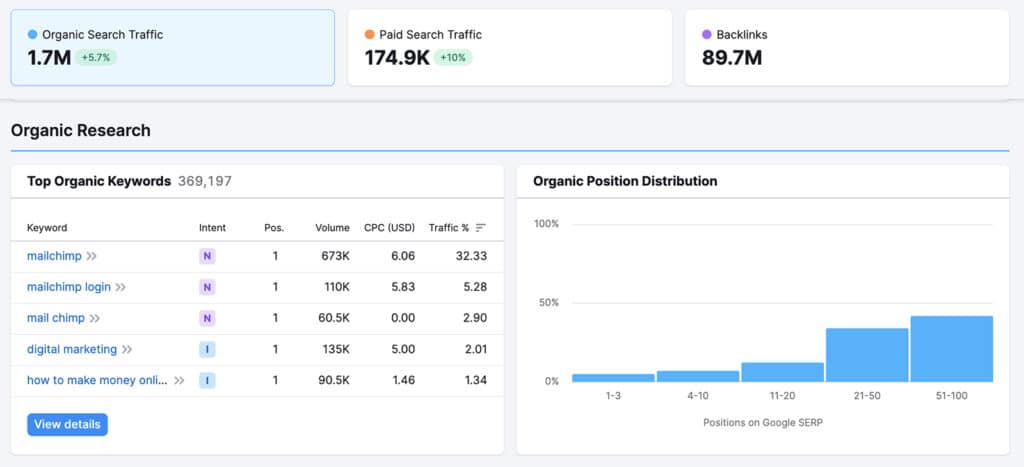Click the Organic Research section heading

click(x=81, y=131)
